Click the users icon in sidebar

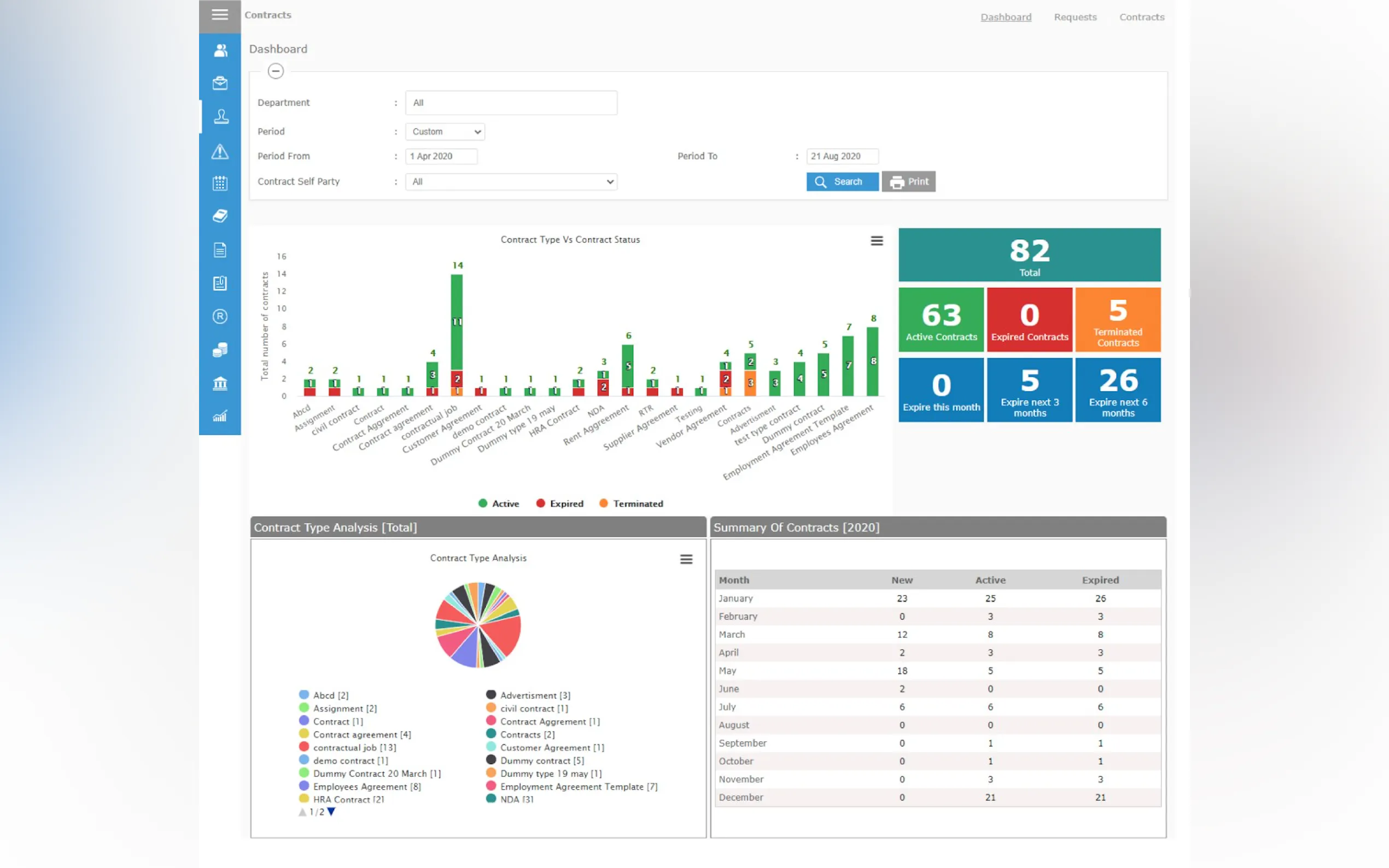click(x=220, y=50)
